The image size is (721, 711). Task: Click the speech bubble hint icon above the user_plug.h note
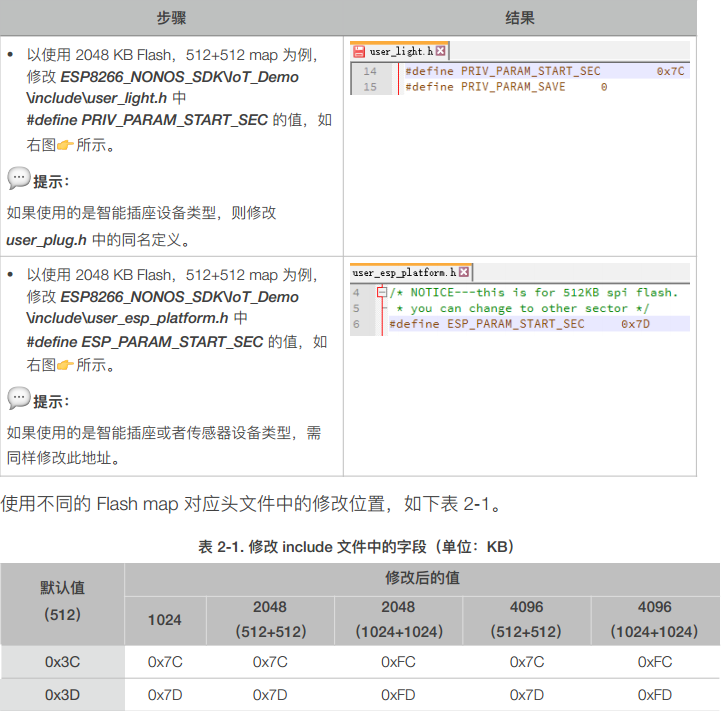pyautogui.click(x=19, y=178)
